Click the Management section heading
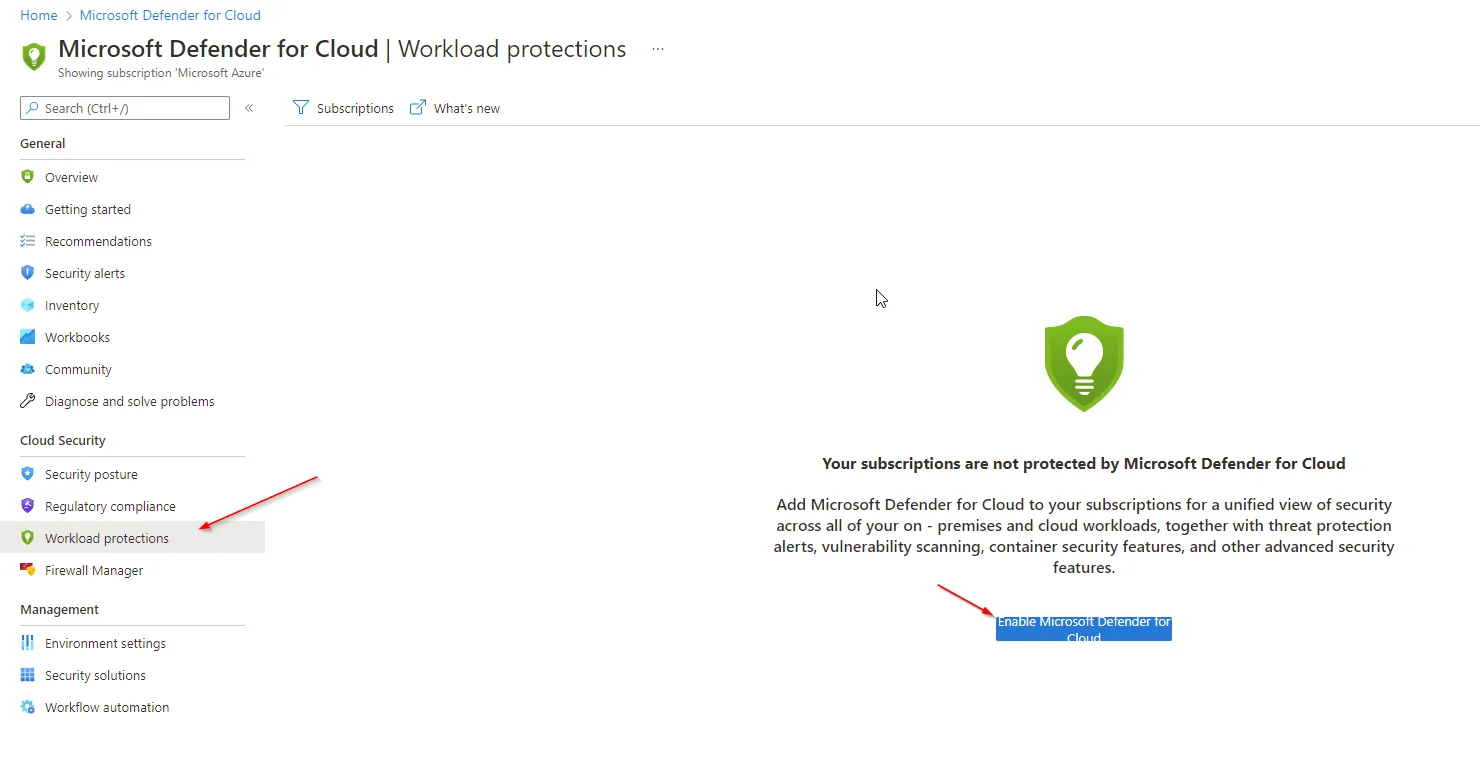This screenshot has width=1480, height=757. pyautogui.click(x=60, y=609)
